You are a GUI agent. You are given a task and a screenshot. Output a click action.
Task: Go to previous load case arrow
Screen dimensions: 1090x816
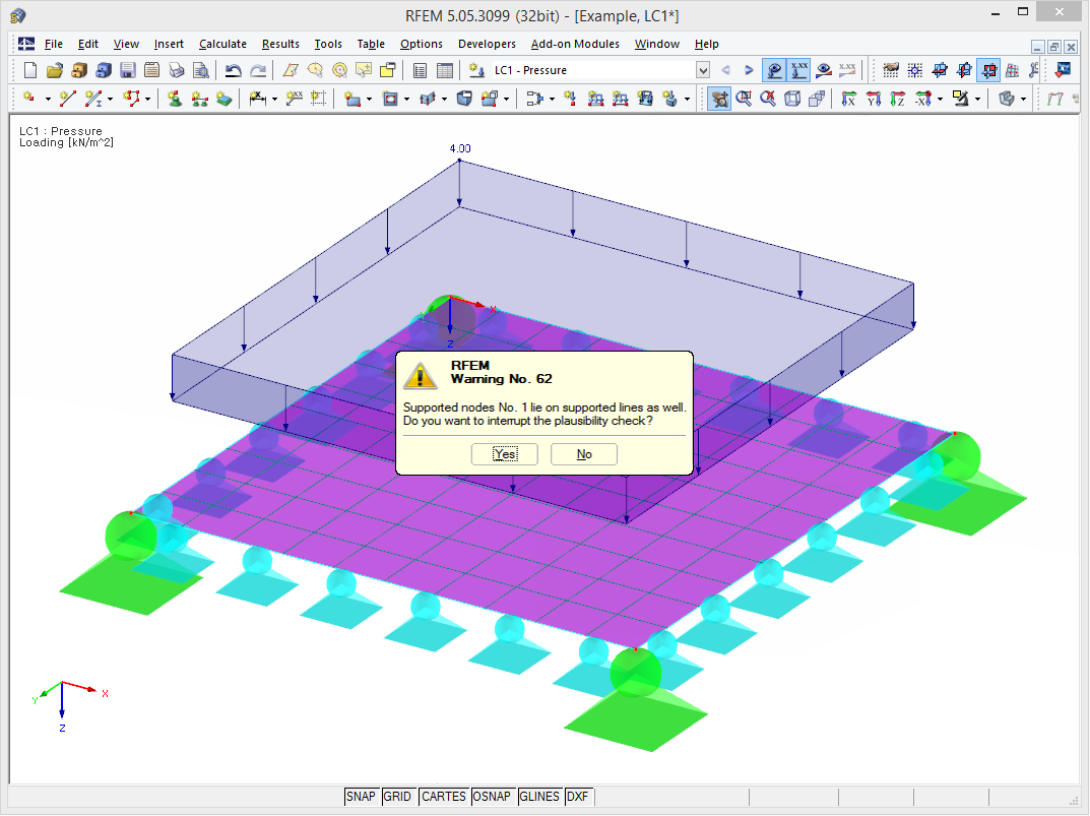pyautogui.click(x=726, y=70)
